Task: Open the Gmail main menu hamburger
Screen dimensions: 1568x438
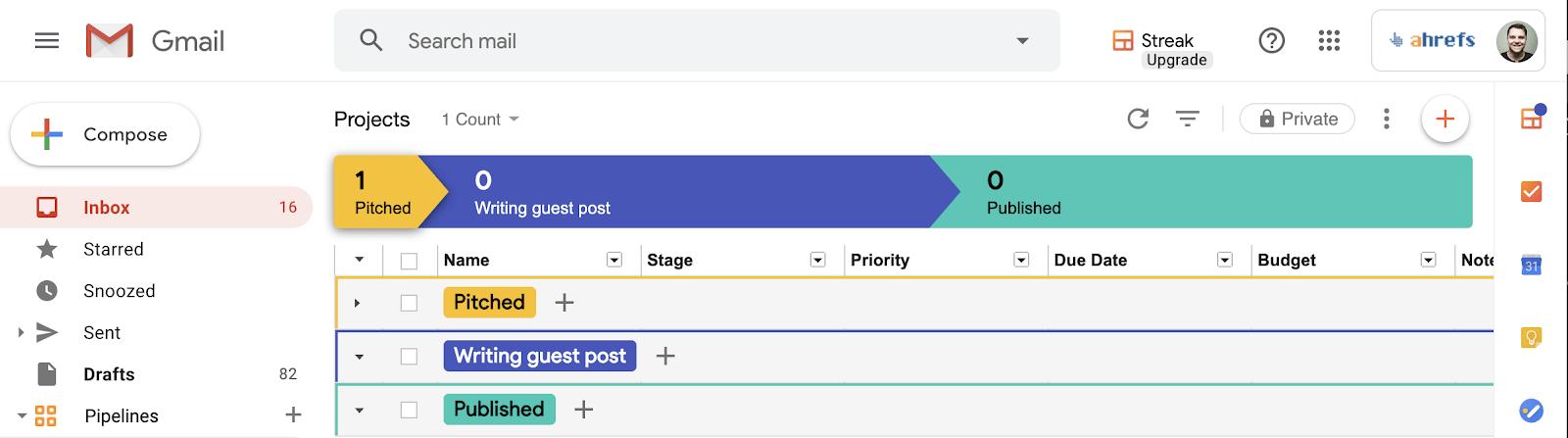Action: coord(46,41)
